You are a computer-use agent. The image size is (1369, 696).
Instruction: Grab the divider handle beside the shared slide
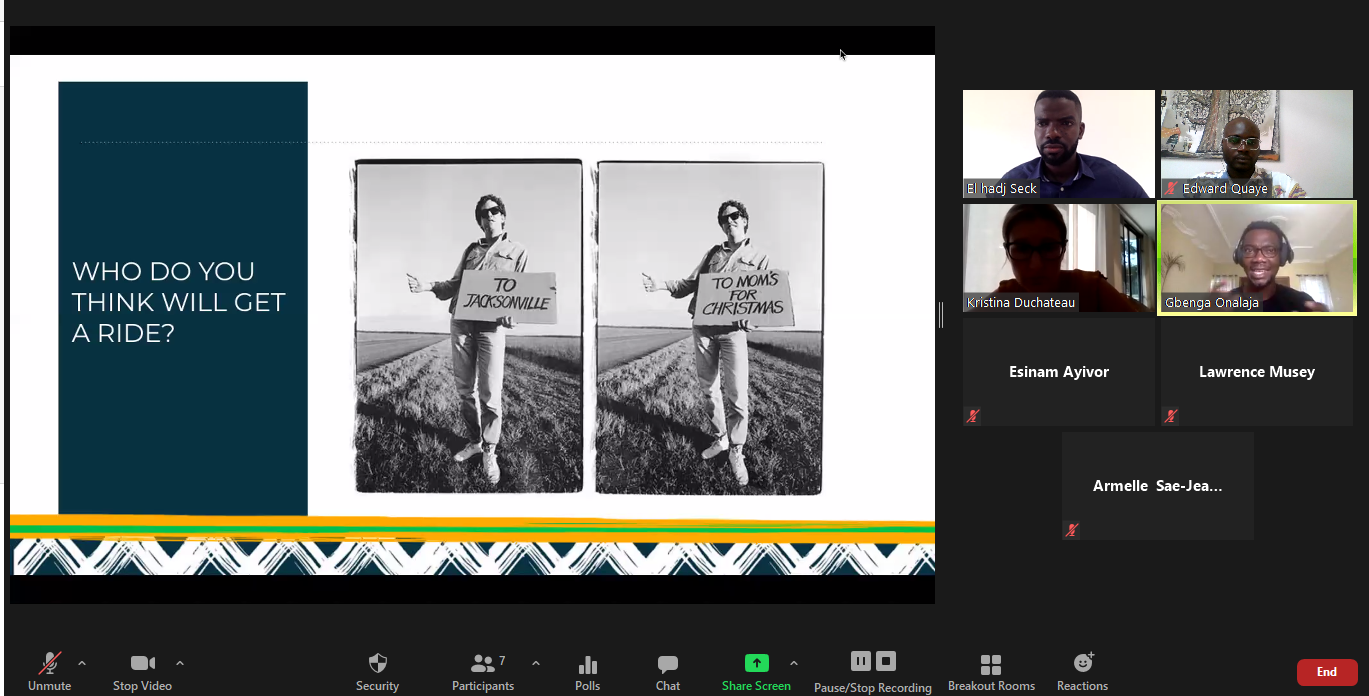[941, 315]
